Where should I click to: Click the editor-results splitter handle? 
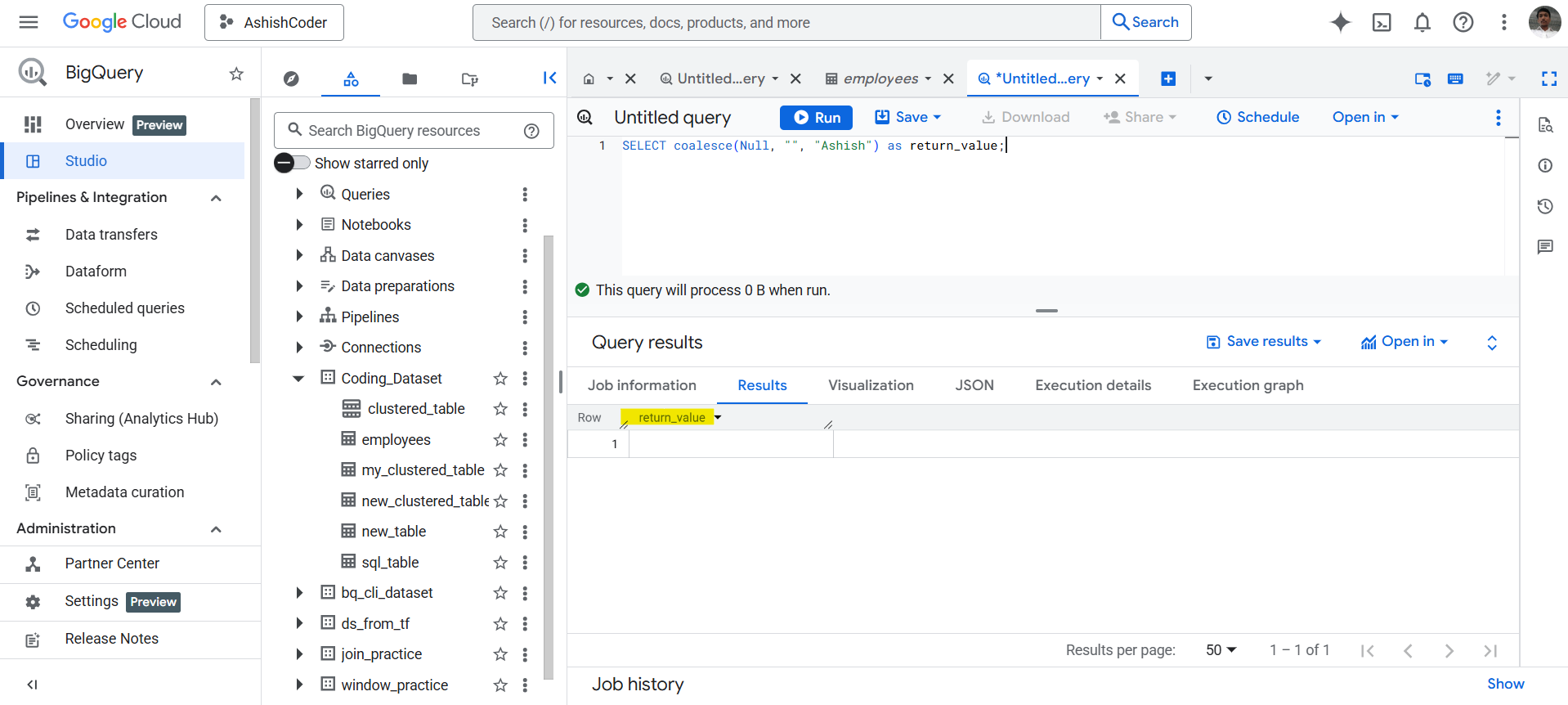coord(1046,311)
